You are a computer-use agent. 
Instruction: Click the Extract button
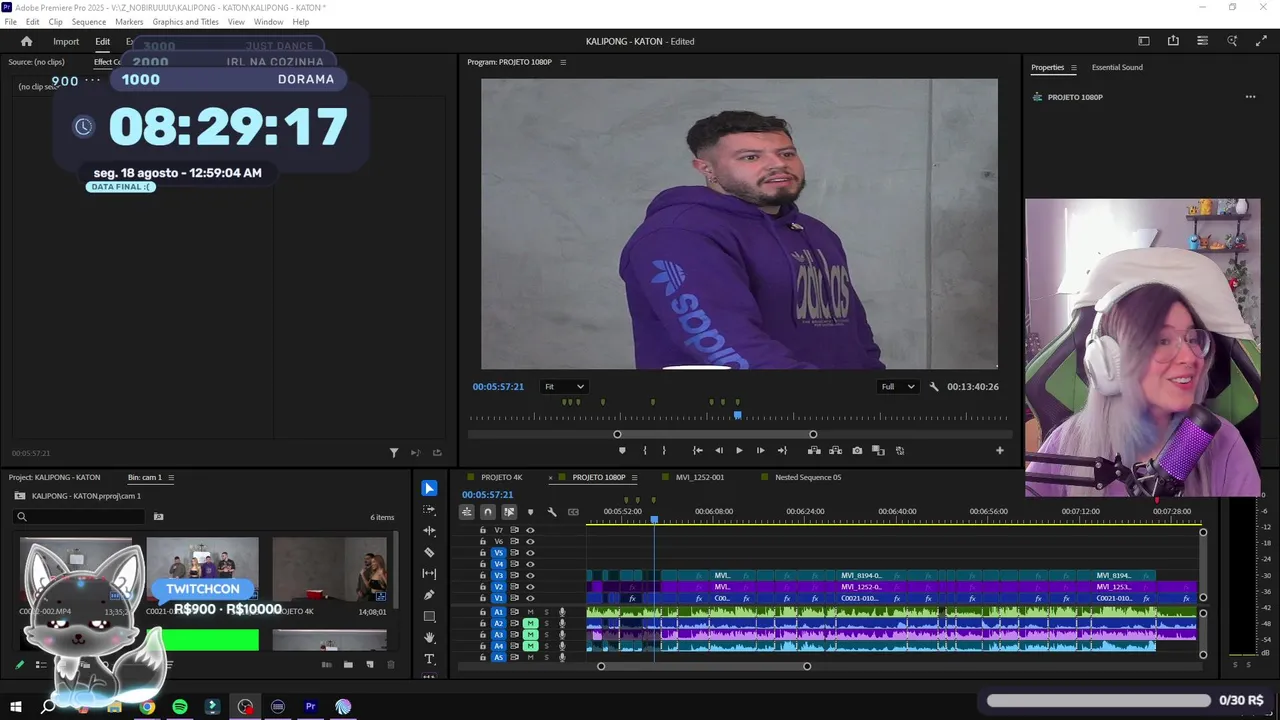[x=835, y=451]
